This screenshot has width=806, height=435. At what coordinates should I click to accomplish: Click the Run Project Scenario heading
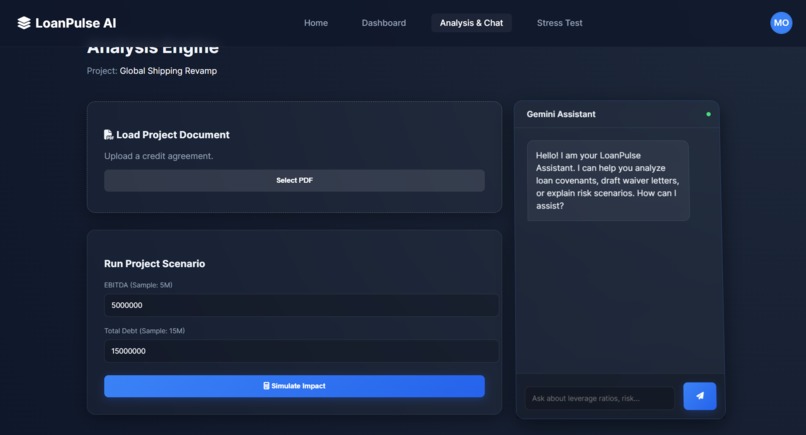tap(154, 264)
